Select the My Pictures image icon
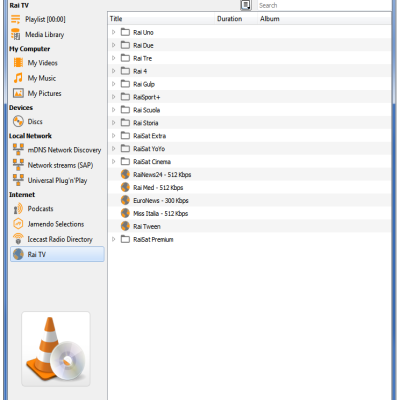Screen dimensions: 400x400 pos(18,93)
